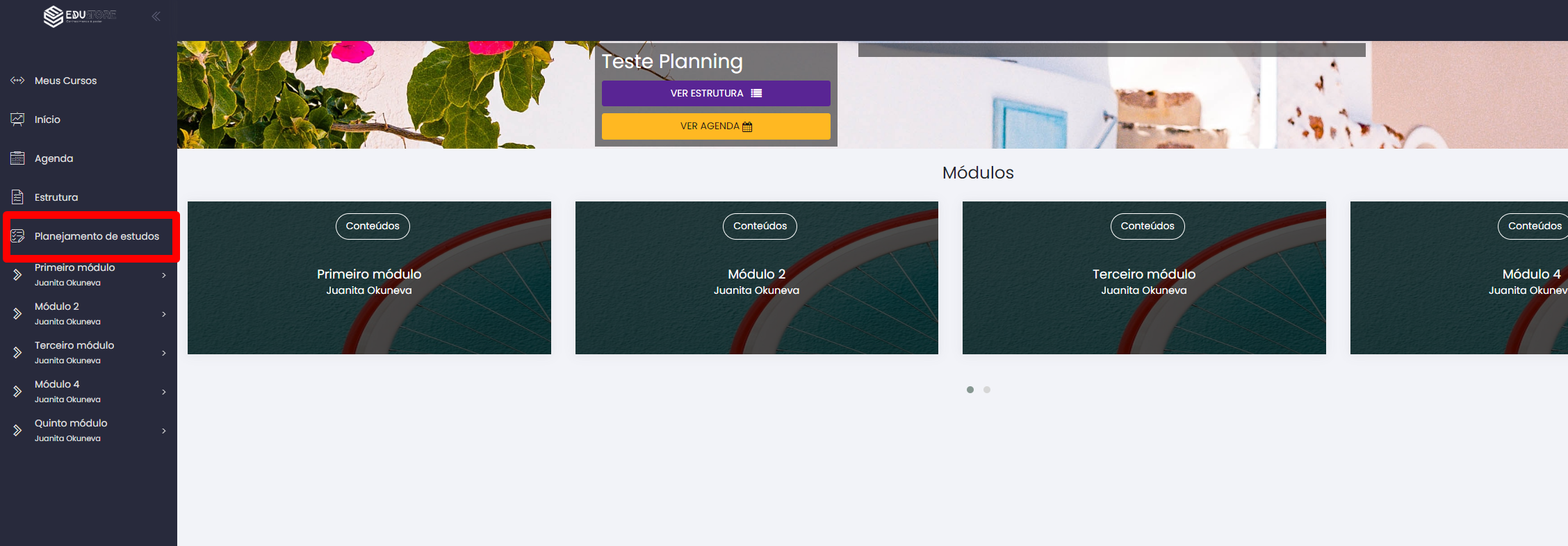Click the Planejamento de estudos icon

17,236
